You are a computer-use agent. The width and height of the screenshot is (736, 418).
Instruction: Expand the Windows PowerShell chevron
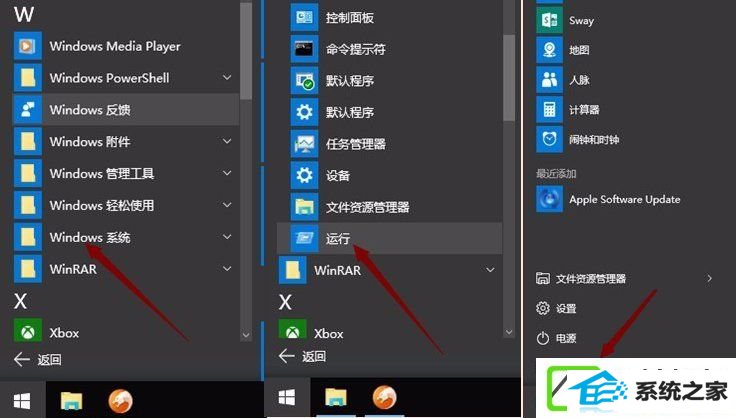coord(227,77)
